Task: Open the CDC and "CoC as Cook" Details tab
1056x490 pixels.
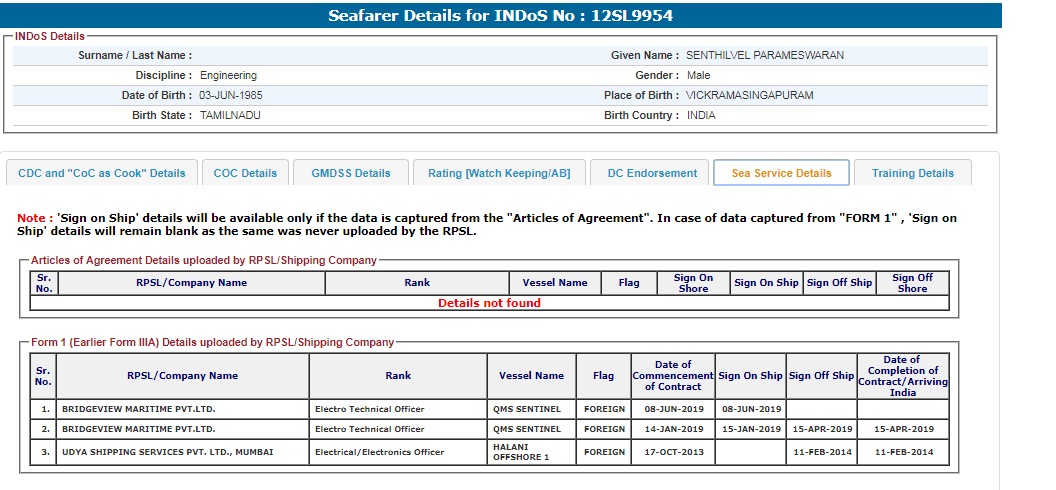Action: click(x=102, y=173)
